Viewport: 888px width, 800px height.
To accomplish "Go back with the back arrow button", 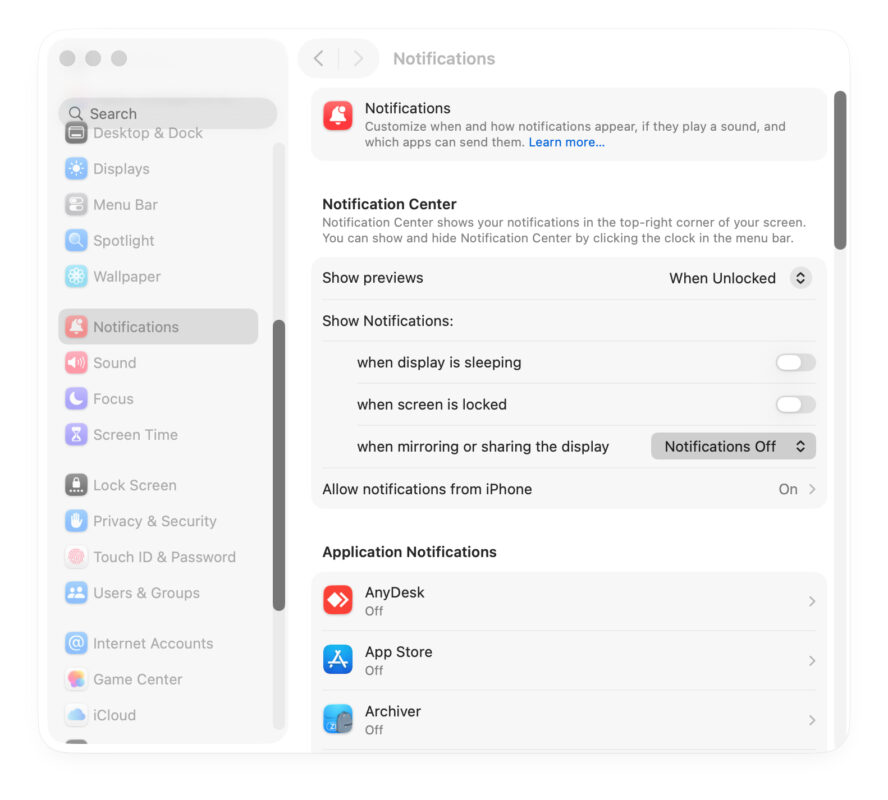I will (x=319, y=59).
